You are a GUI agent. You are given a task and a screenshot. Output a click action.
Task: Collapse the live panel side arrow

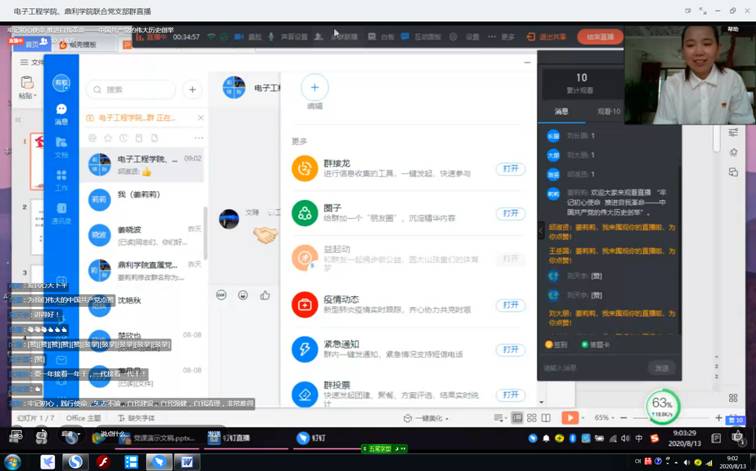tap(540, 231)
